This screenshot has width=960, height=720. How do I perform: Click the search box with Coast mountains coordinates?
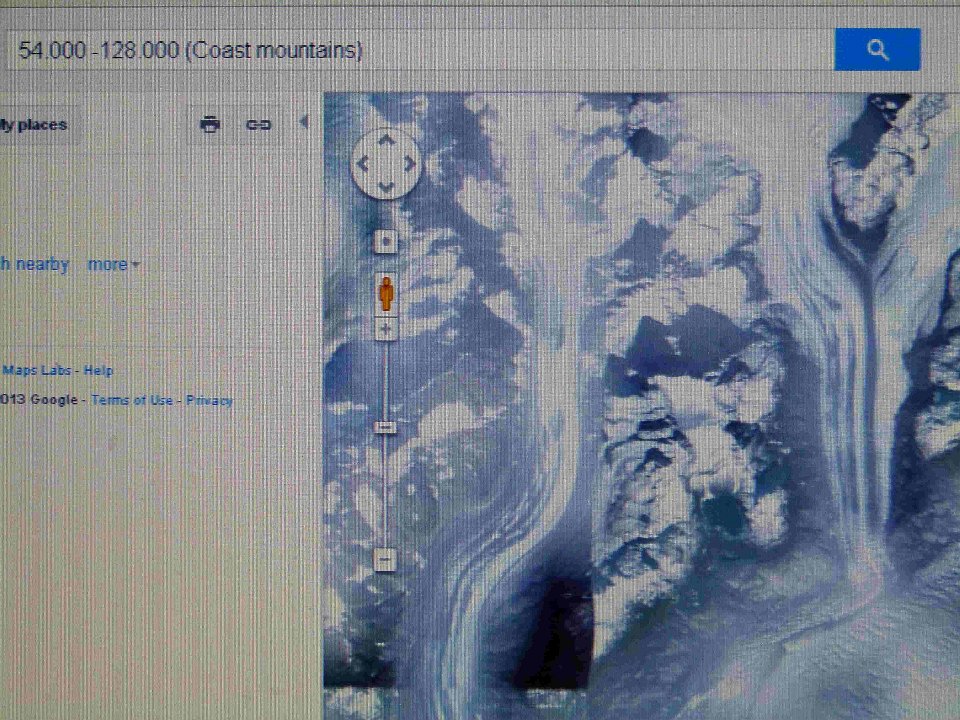point(419,50)
